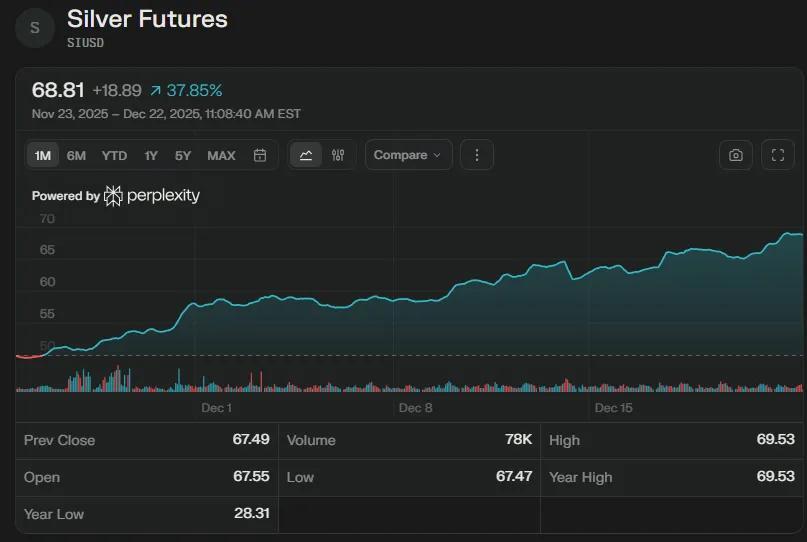Viewport: 807px width, 542px height.
Task: Open the custom date range calendar
Action: pyautogui.click(x=260, y=155)
